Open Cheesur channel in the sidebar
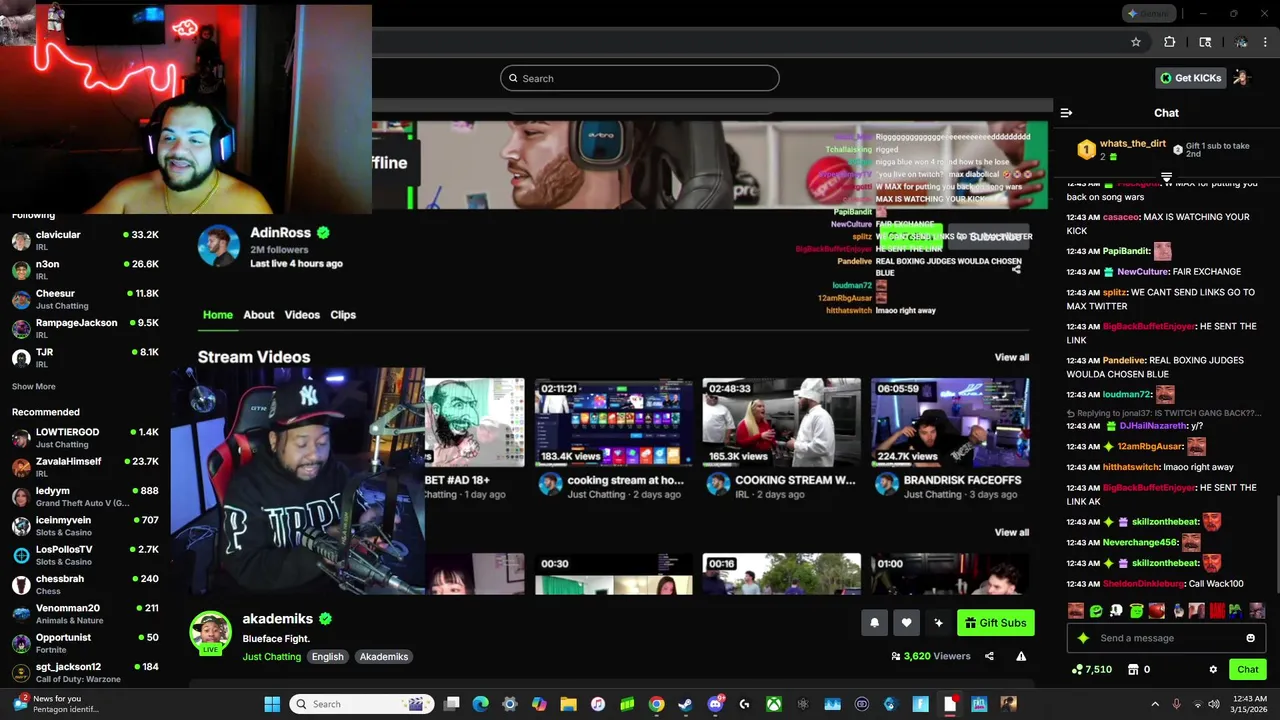 85,299
